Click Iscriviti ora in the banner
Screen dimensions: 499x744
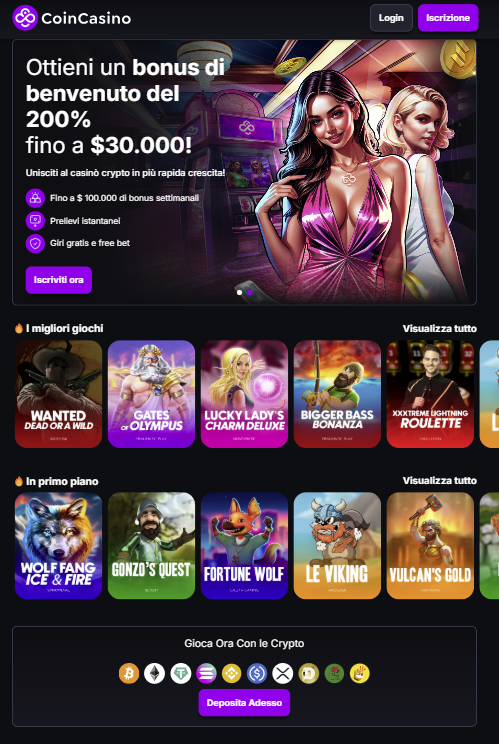59,280
